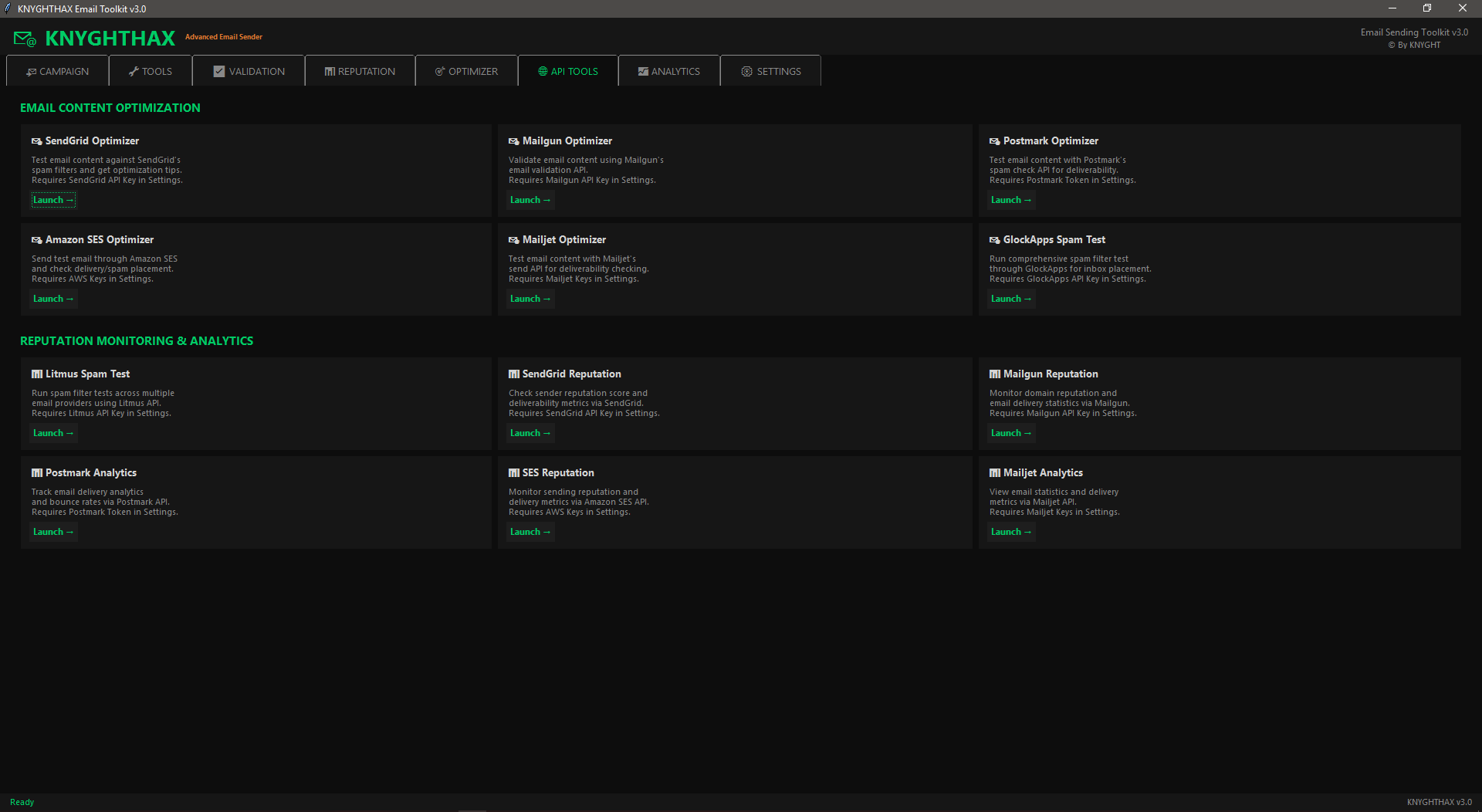Image resolution: width=1482 pixels, height=812 pixels.
Task: Launch Mailjet Analytics
Action: click(1011, 532)
